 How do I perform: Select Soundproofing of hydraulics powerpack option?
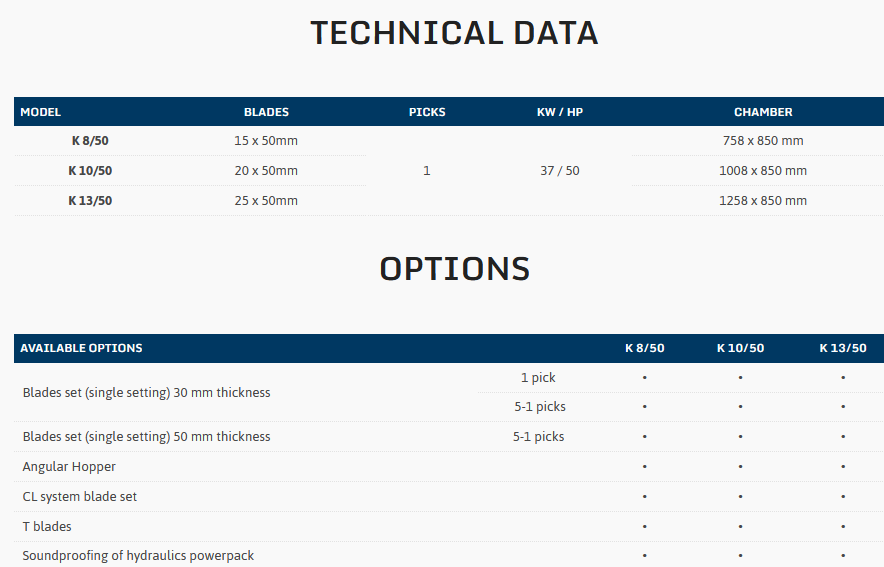(138, 556)
